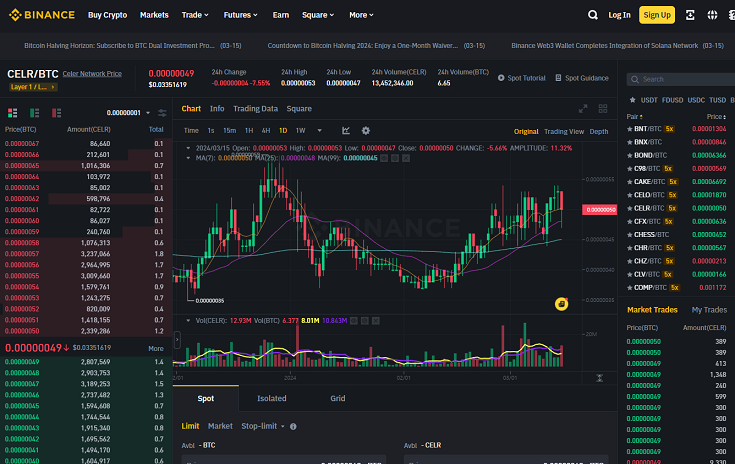Collapse the Vol(CELR) indicator arrow
The height and width of the screenshot is (464, 735).
[188, 321]
